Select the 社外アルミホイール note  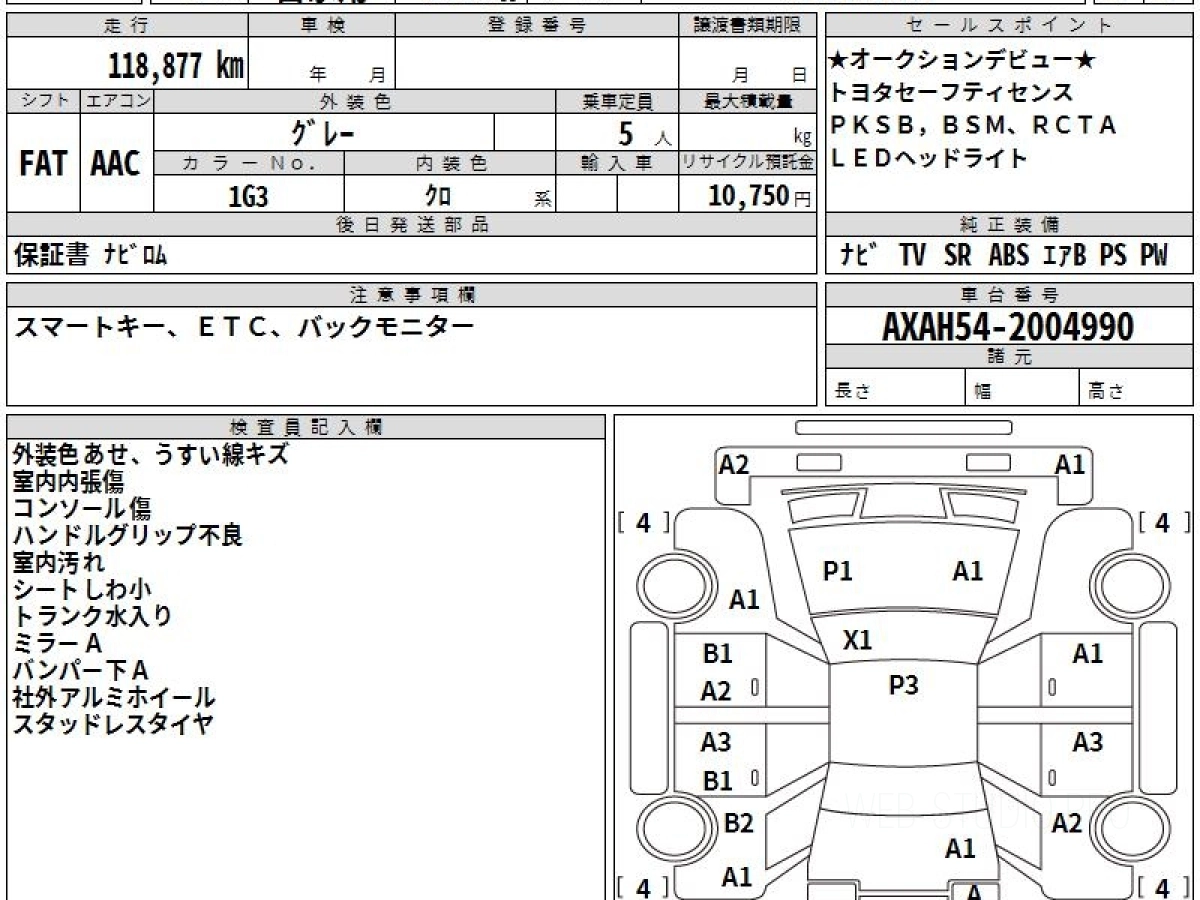point(113,697)
